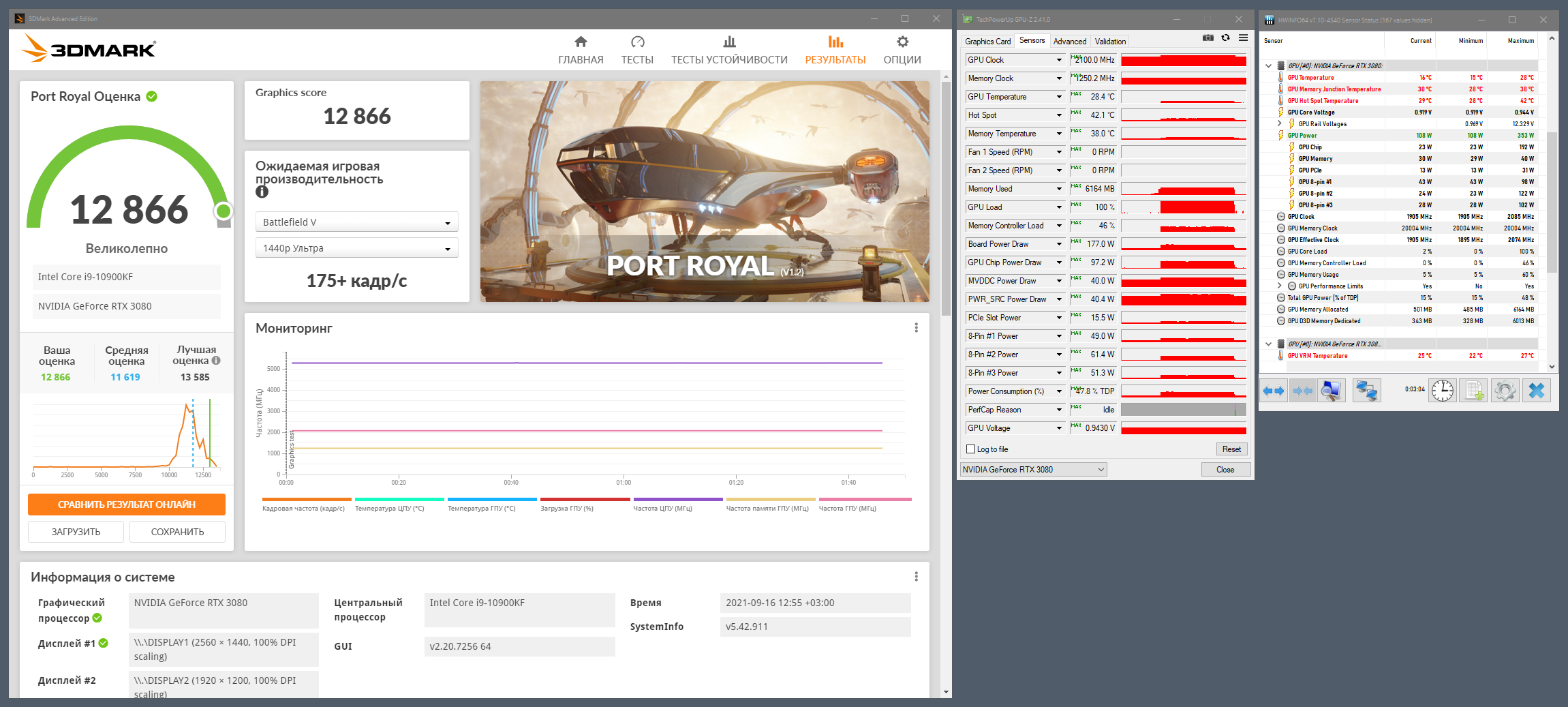Switch to Advanced tab in GPU-Z

1070,42
